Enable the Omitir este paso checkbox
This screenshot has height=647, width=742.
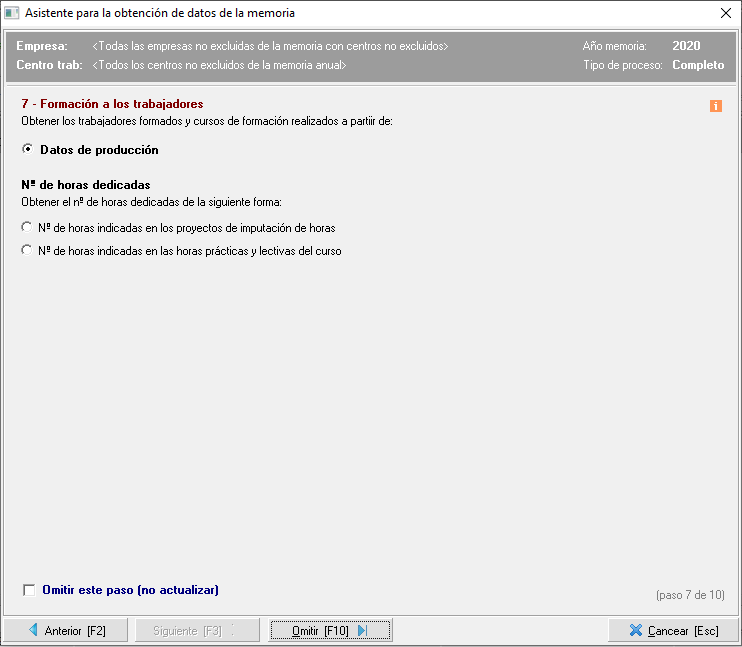coord(29,590)
